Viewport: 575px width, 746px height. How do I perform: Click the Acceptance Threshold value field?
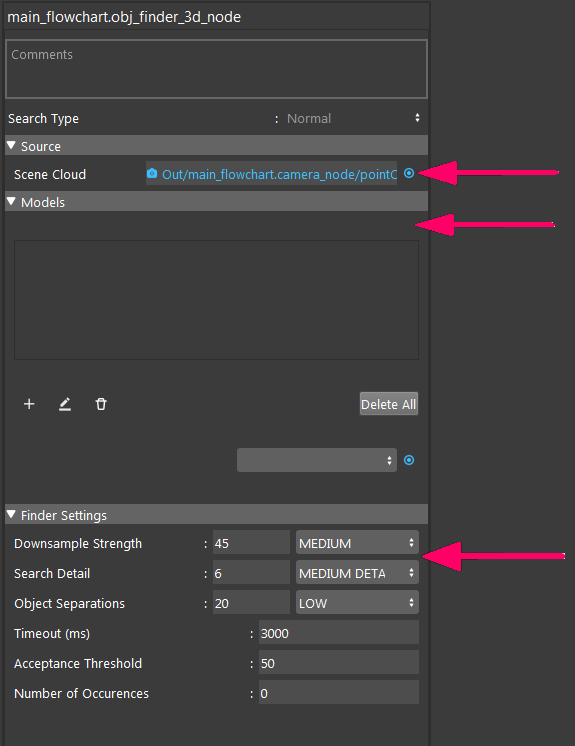pos(339,663)
